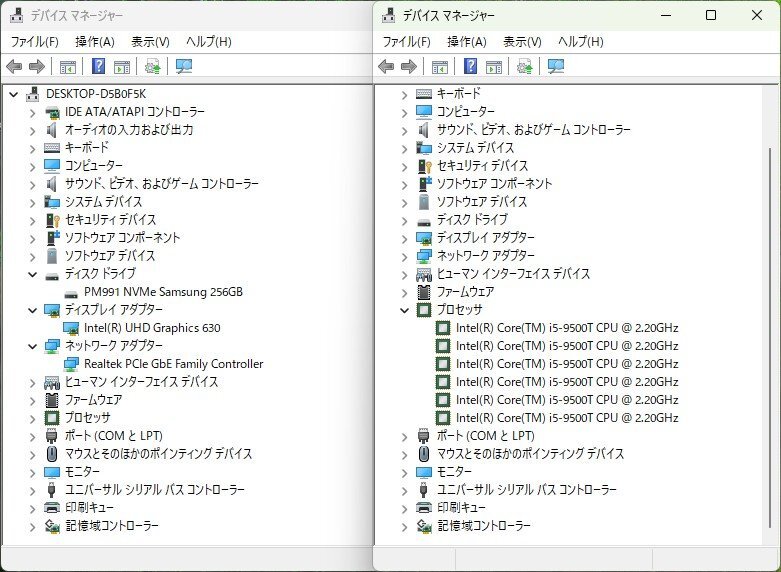
Task: Minimize the right デバイス マネージャー window
Action: (666, 15)
